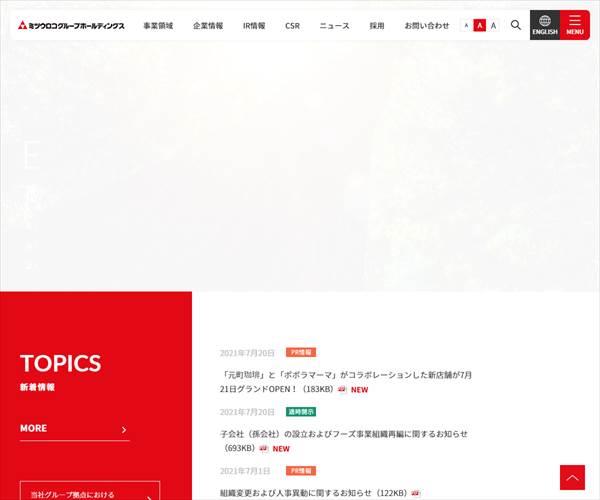Click the first 2021年7月20日 date
Screen dimensions: 600x500
(247, 353)
